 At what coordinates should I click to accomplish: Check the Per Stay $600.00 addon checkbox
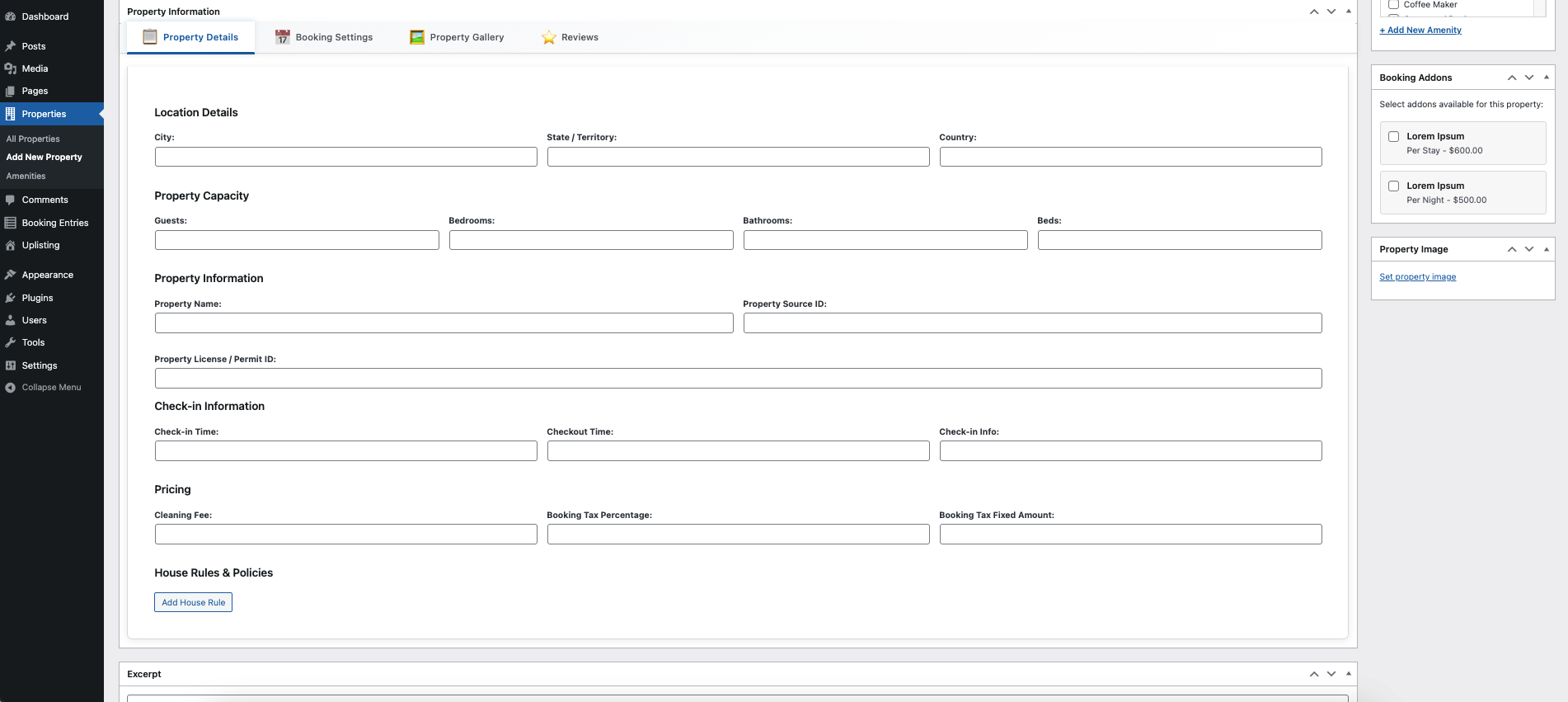pyautogui.click(x=1394, y=137)
